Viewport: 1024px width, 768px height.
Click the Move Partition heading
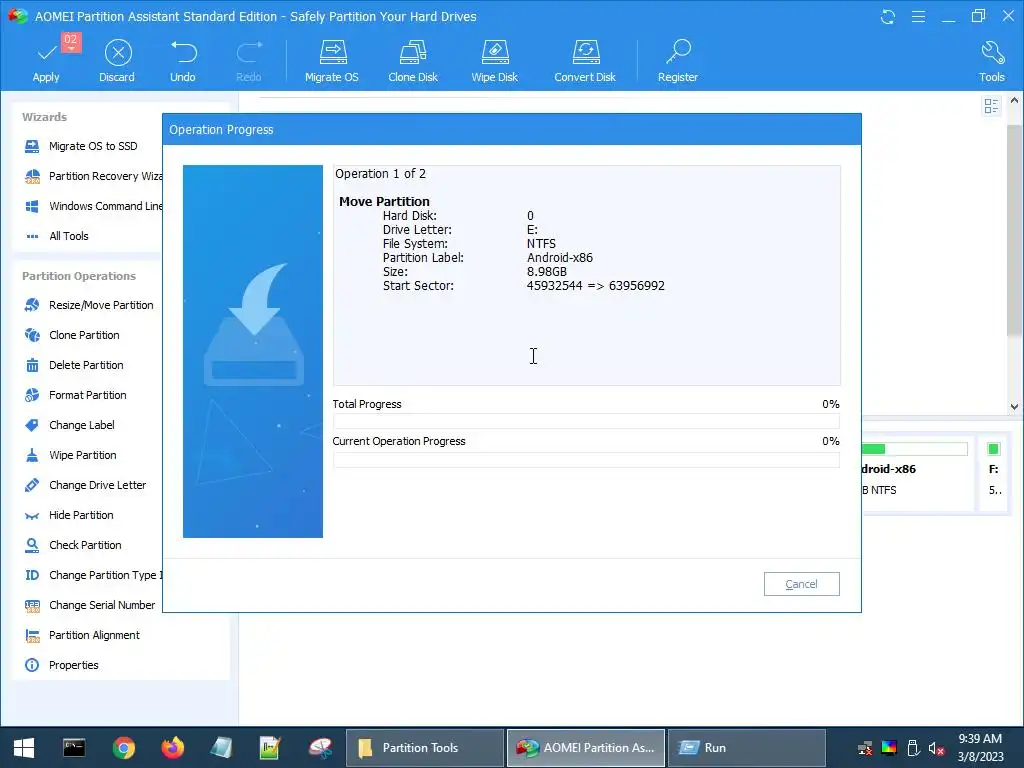pos(384,201)
